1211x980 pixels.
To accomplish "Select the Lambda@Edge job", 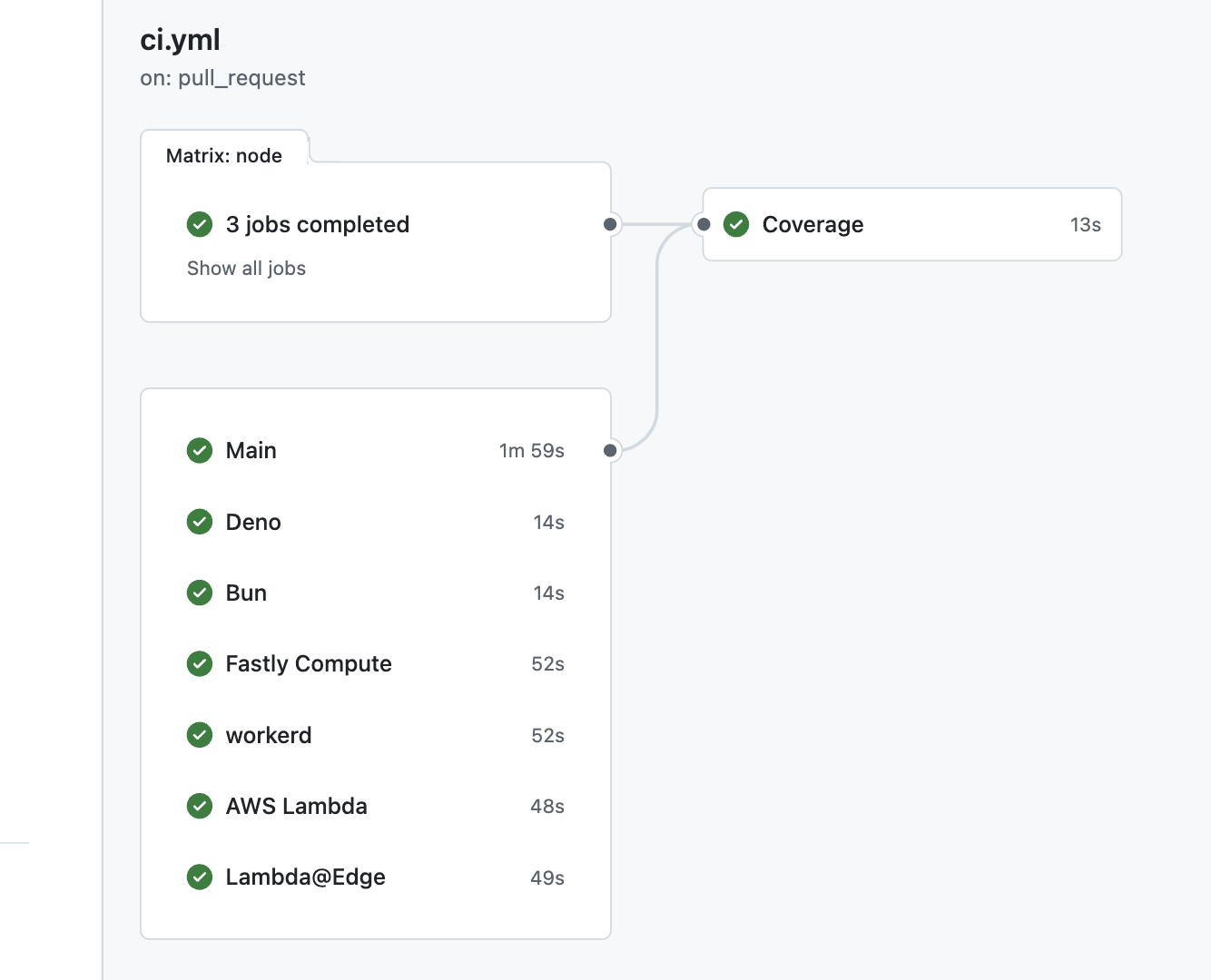I will point(306,877).
